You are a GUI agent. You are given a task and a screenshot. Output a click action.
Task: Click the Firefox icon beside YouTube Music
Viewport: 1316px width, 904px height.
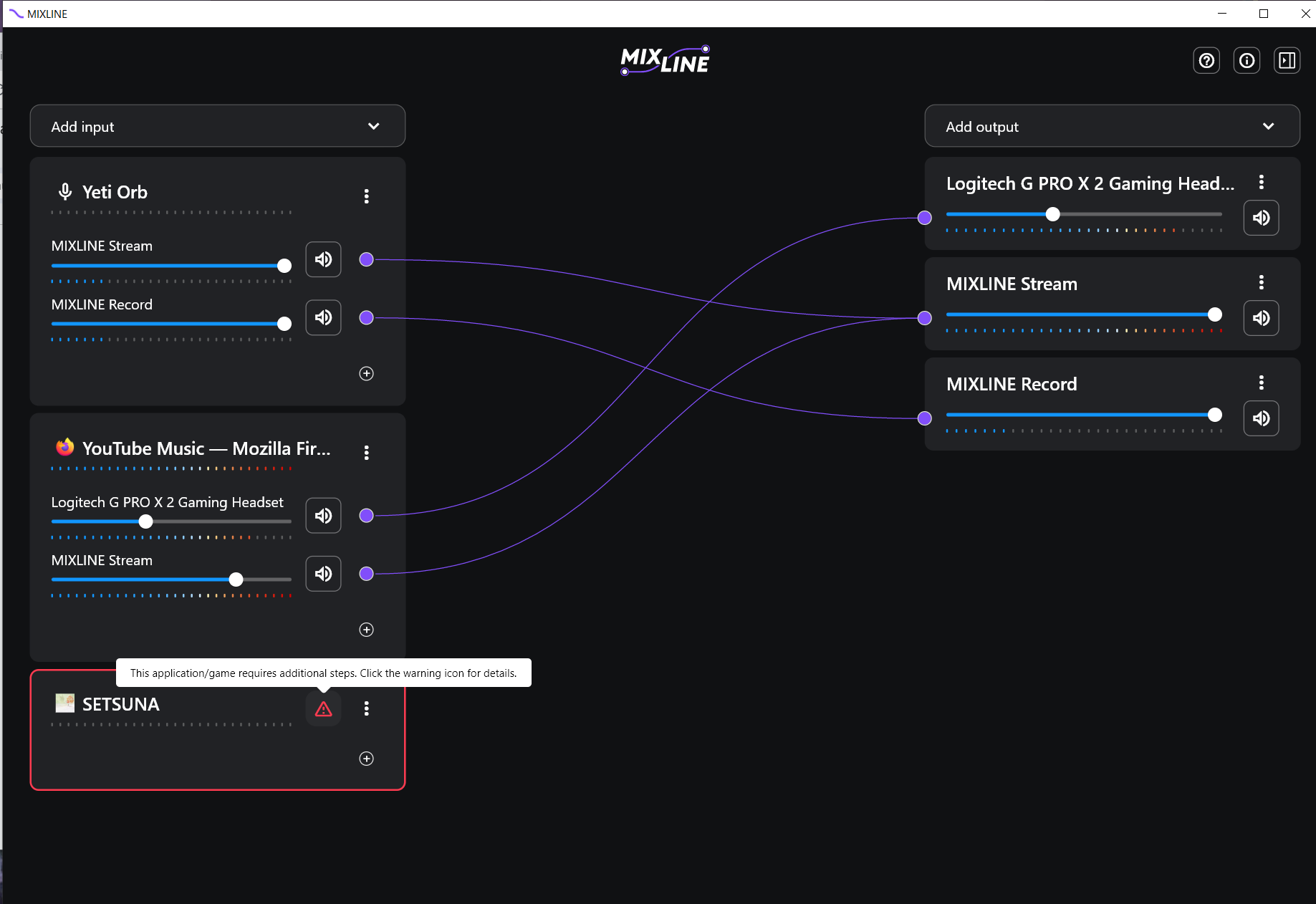point(65,447)
